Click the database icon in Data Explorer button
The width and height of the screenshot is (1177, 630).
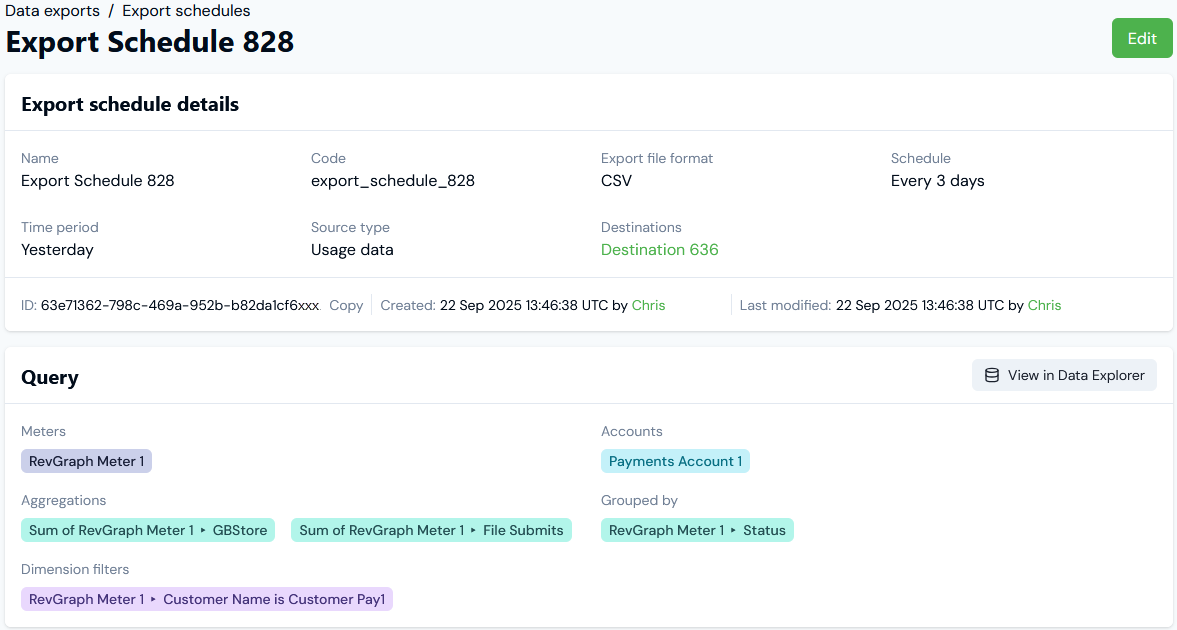coord(992,375)
